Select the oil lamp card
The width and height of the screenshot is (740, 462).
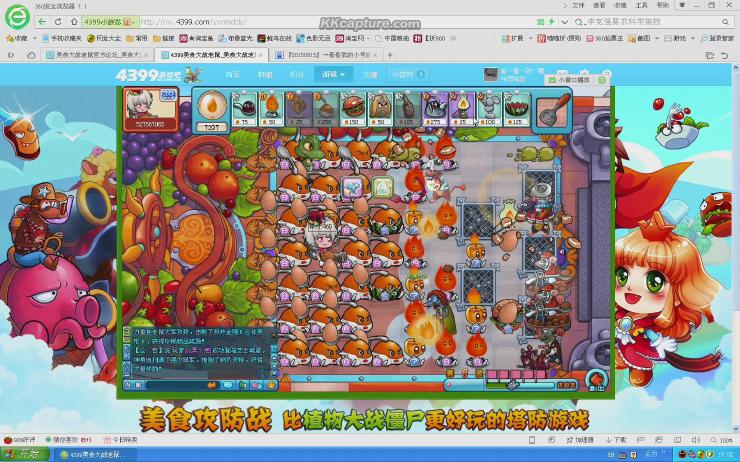[462, 109]
